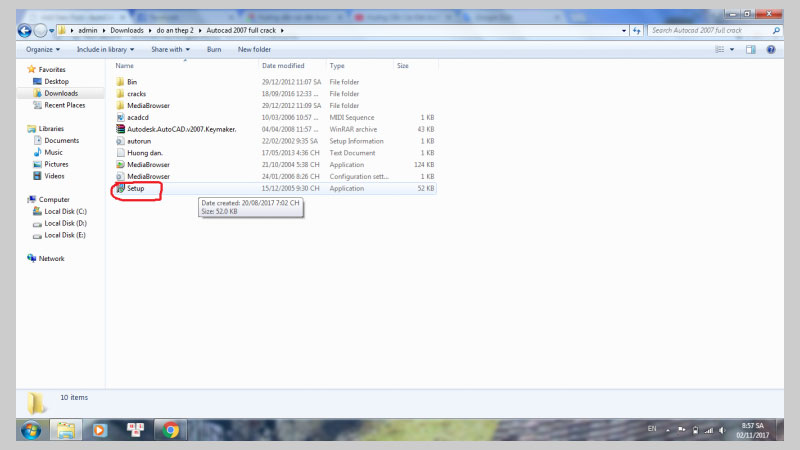Image resolution: width=800 pixels, height=450 pixels.
Task: Open the change view options arrow
Action: [733, 49]
